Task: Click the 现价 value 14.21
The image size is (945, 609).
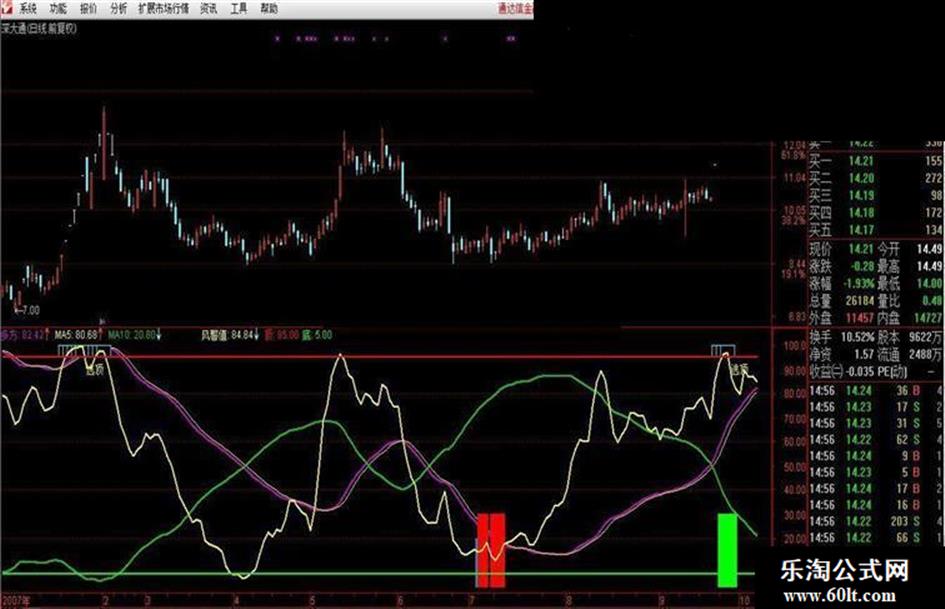Action: pyautogui.click(x=861, y=249)
